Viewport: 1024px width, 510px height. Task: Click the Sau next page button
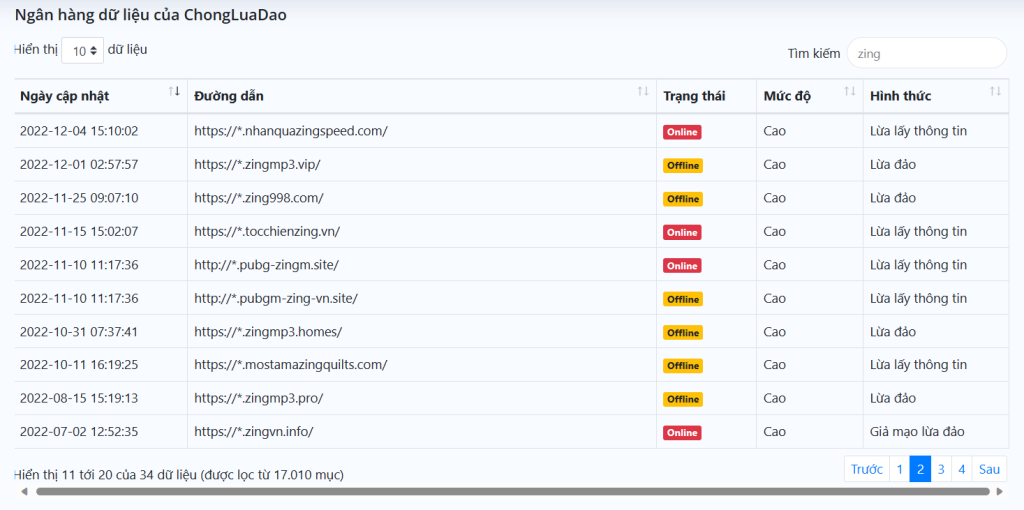[x=989, y=469]
